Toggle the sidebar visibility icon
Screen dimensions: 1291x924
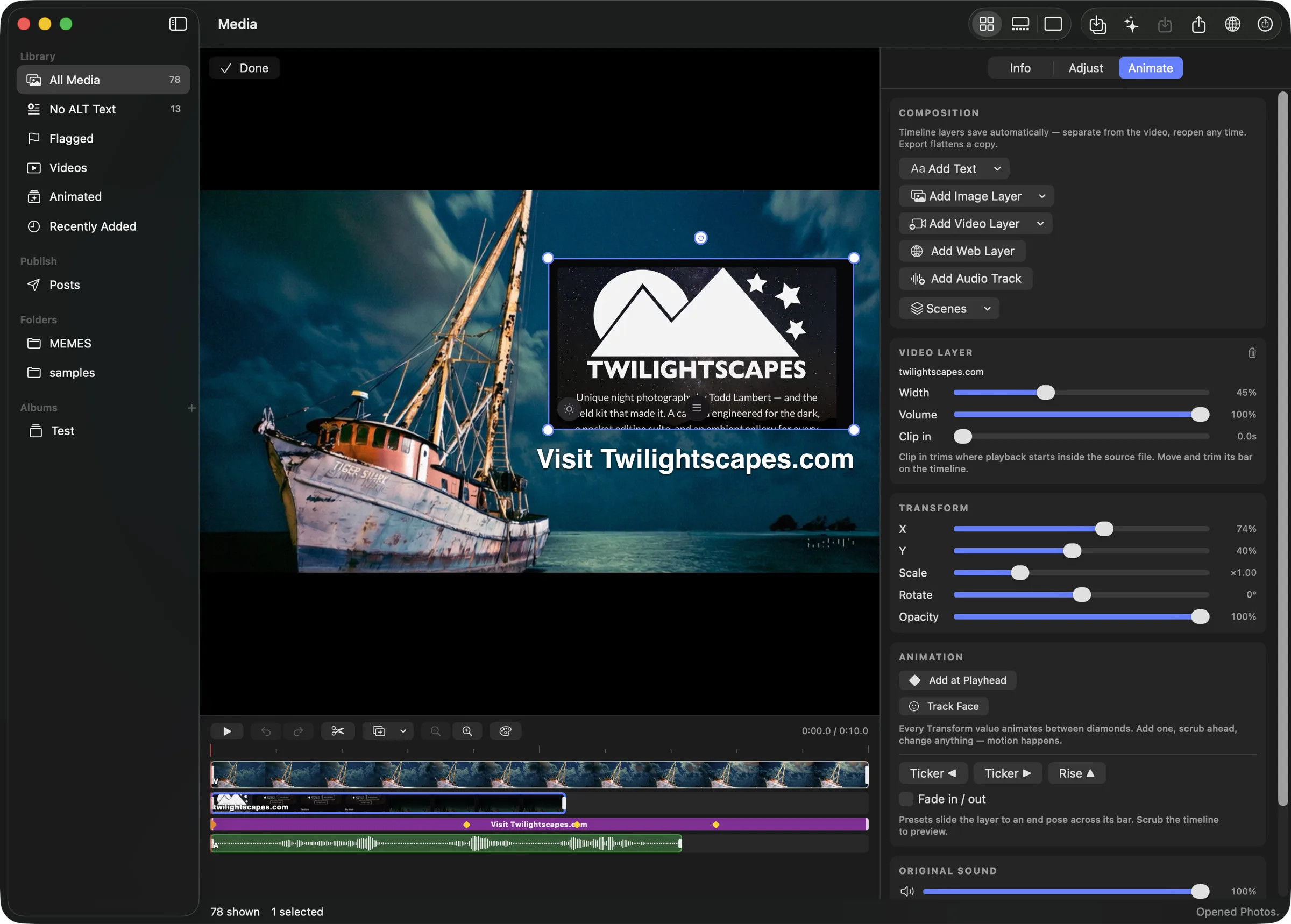(178, 24)
